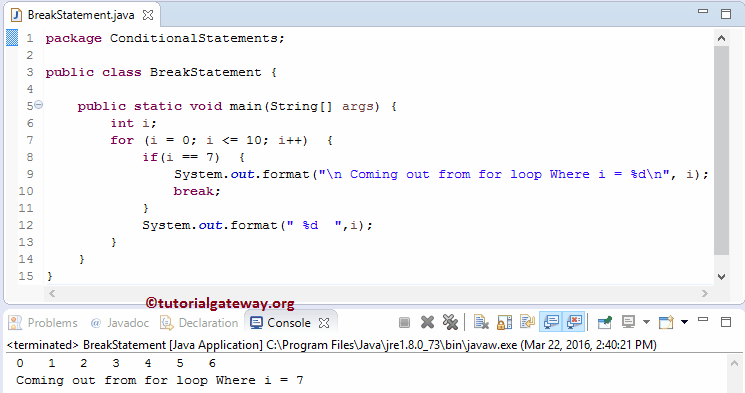Maximize the Console view panel
Screen dimensions: 745x393
[x=726, y=322]
